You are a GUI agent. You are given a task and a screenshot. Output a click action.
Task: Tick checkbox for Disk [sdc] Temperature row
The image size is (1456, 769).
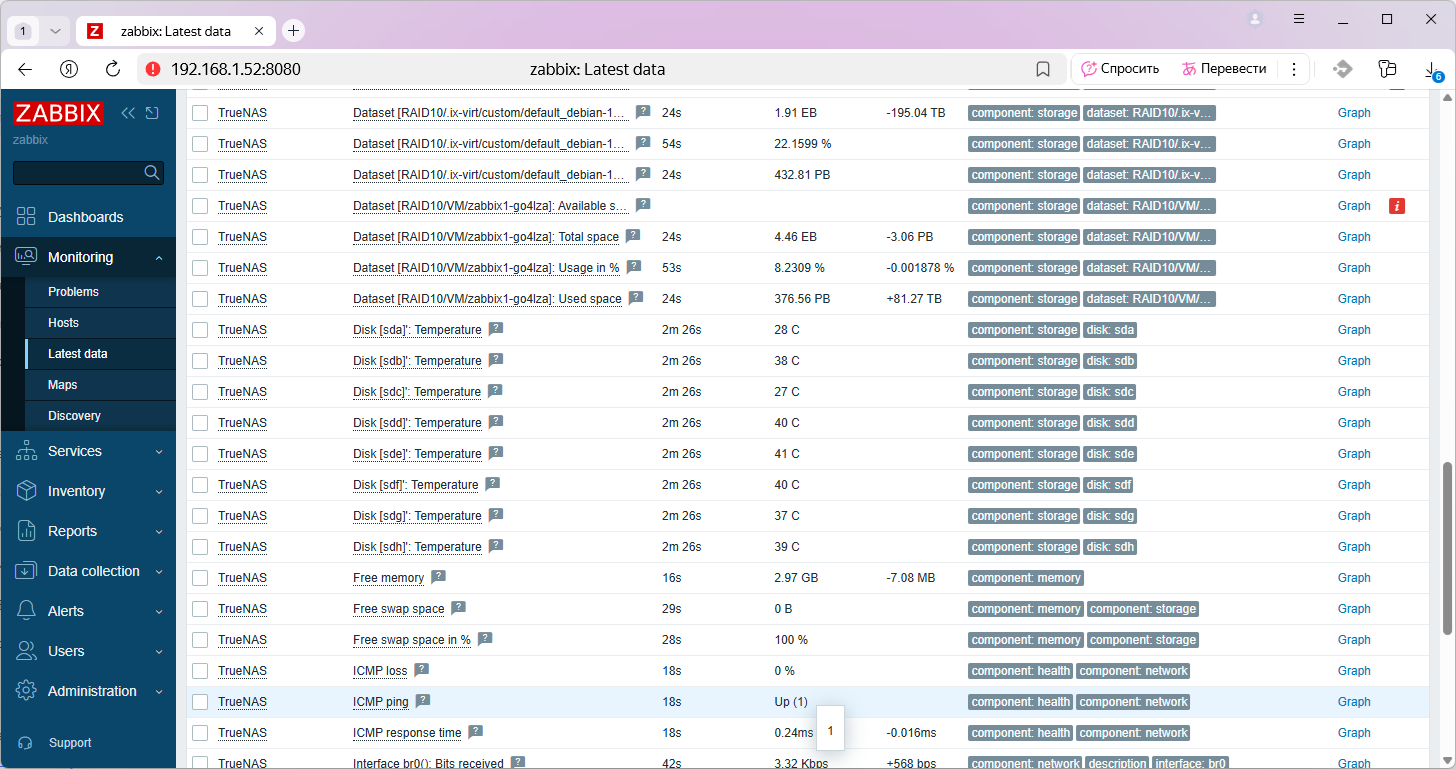(x=200, y=392)
